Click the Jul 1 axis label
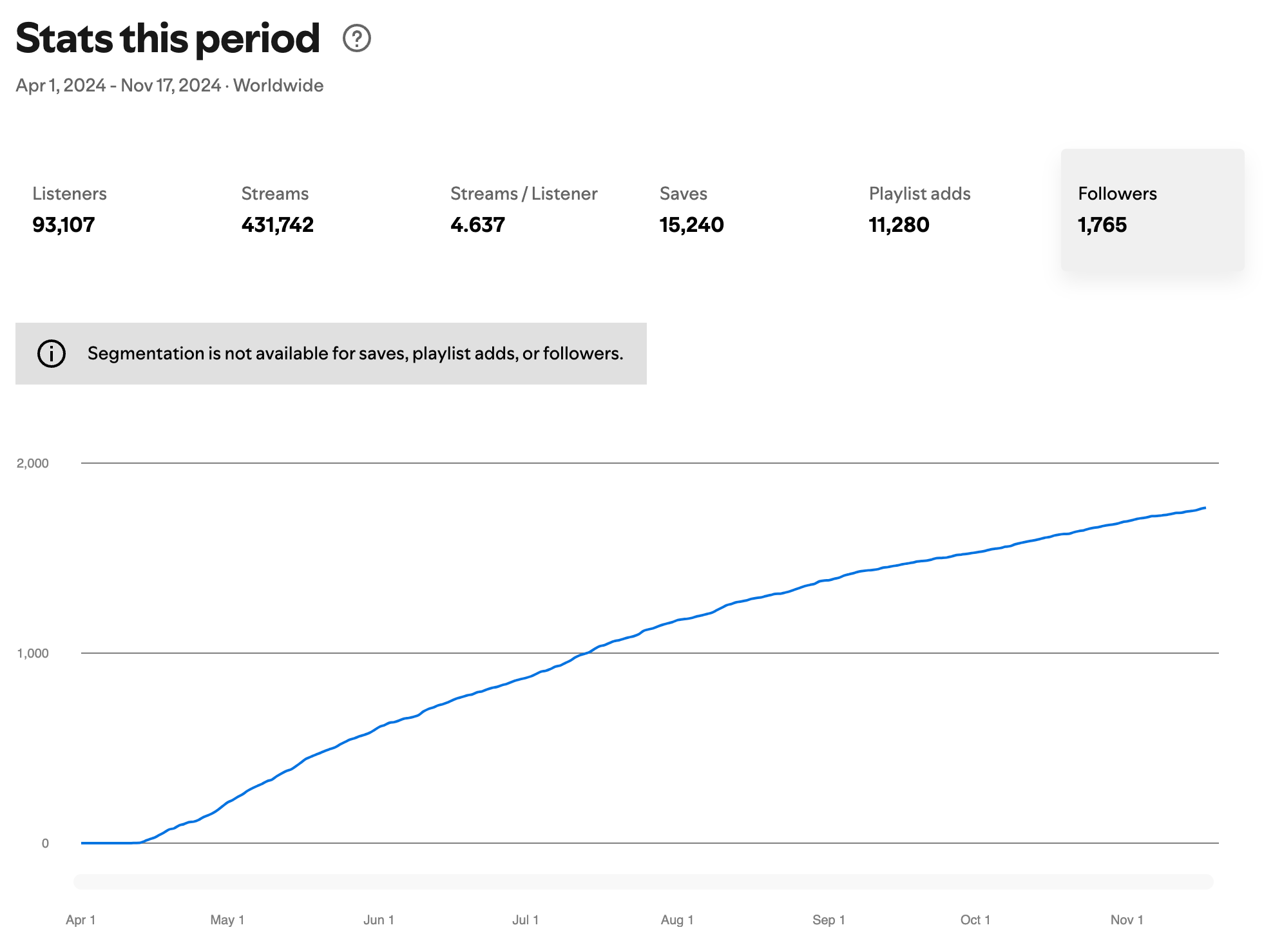The width and height of the screenshot is (1264, 952). point(525,920)
